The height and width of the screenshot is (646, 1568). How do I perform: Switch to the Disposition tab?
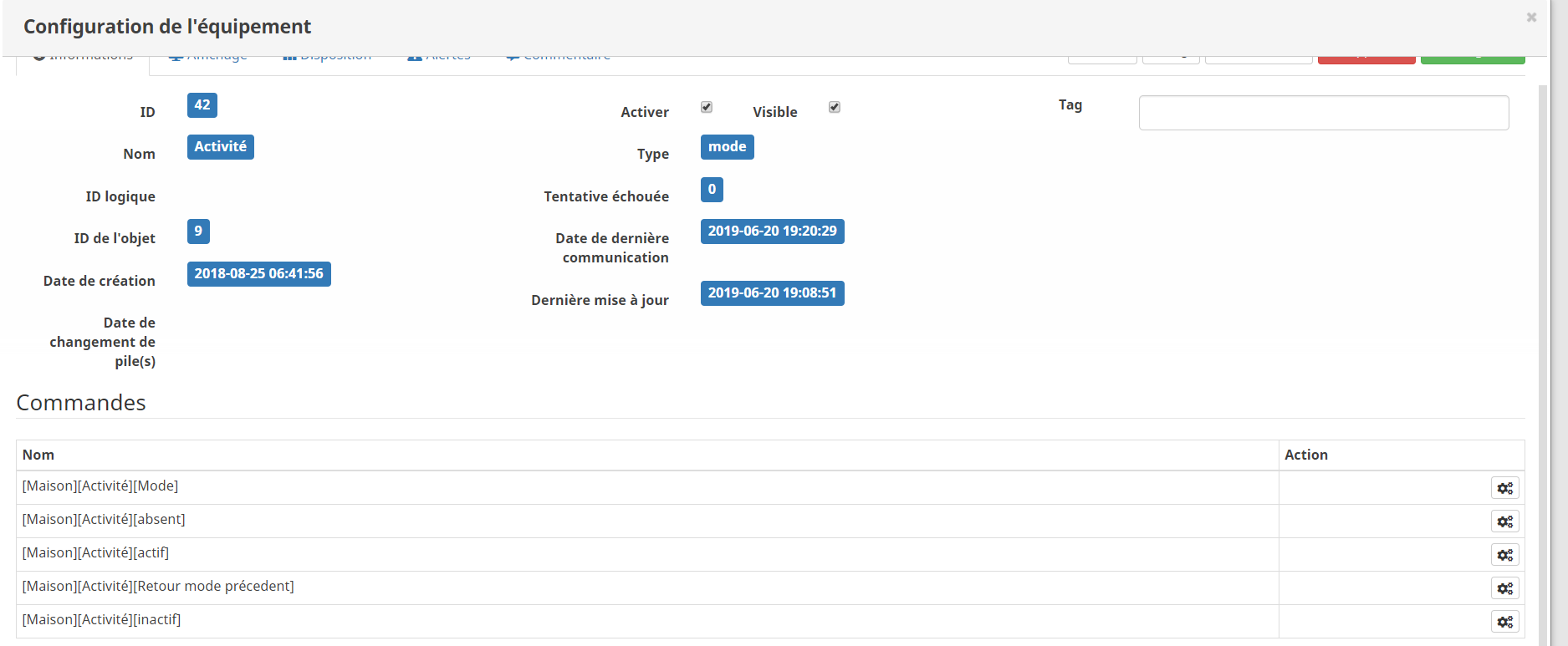tap(327, 58)
